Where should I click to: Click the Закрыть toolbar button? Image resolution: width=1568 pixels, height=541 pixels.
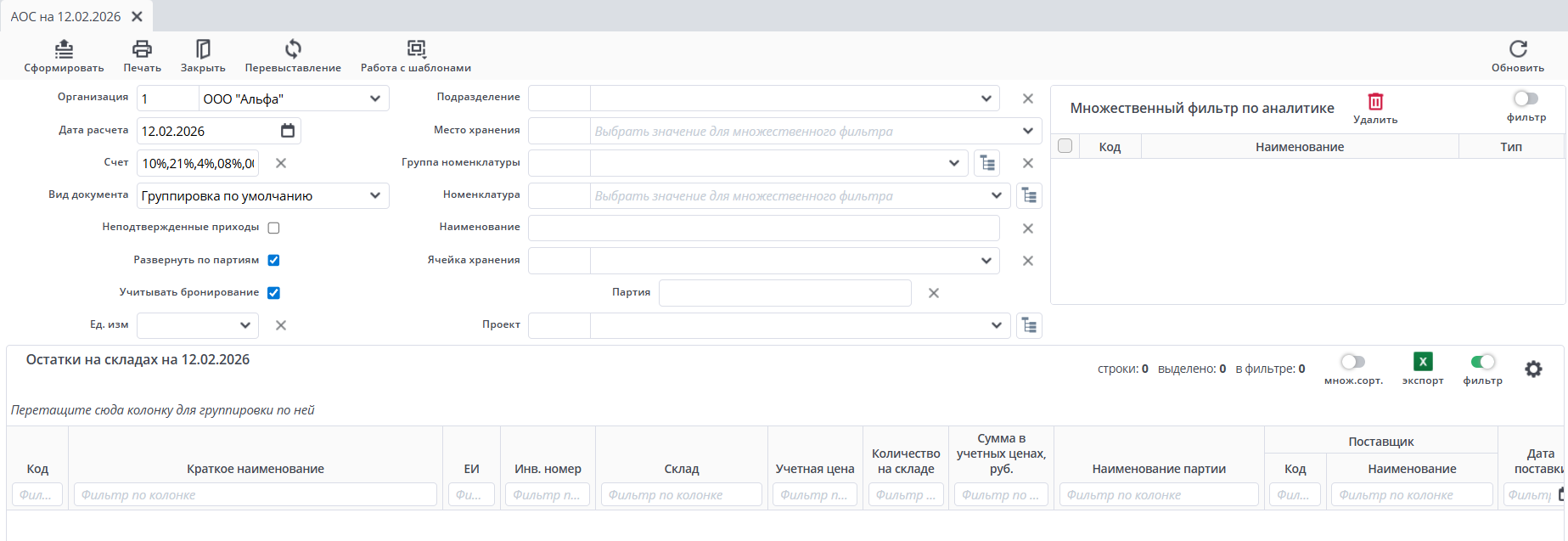(x=203, y=49)
